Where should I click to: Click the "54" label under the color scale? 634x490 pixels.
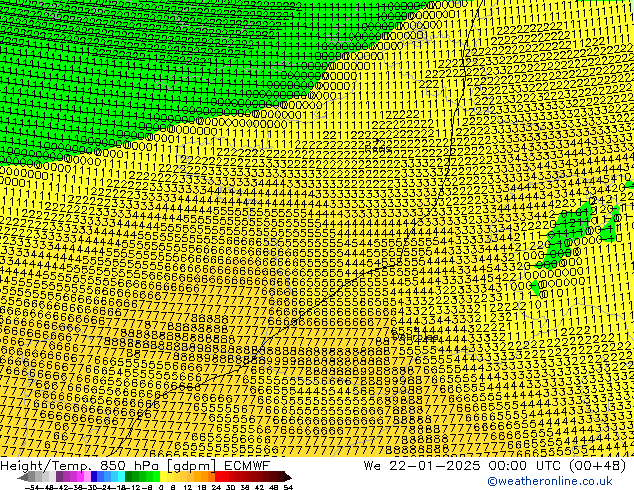point(288,487)
